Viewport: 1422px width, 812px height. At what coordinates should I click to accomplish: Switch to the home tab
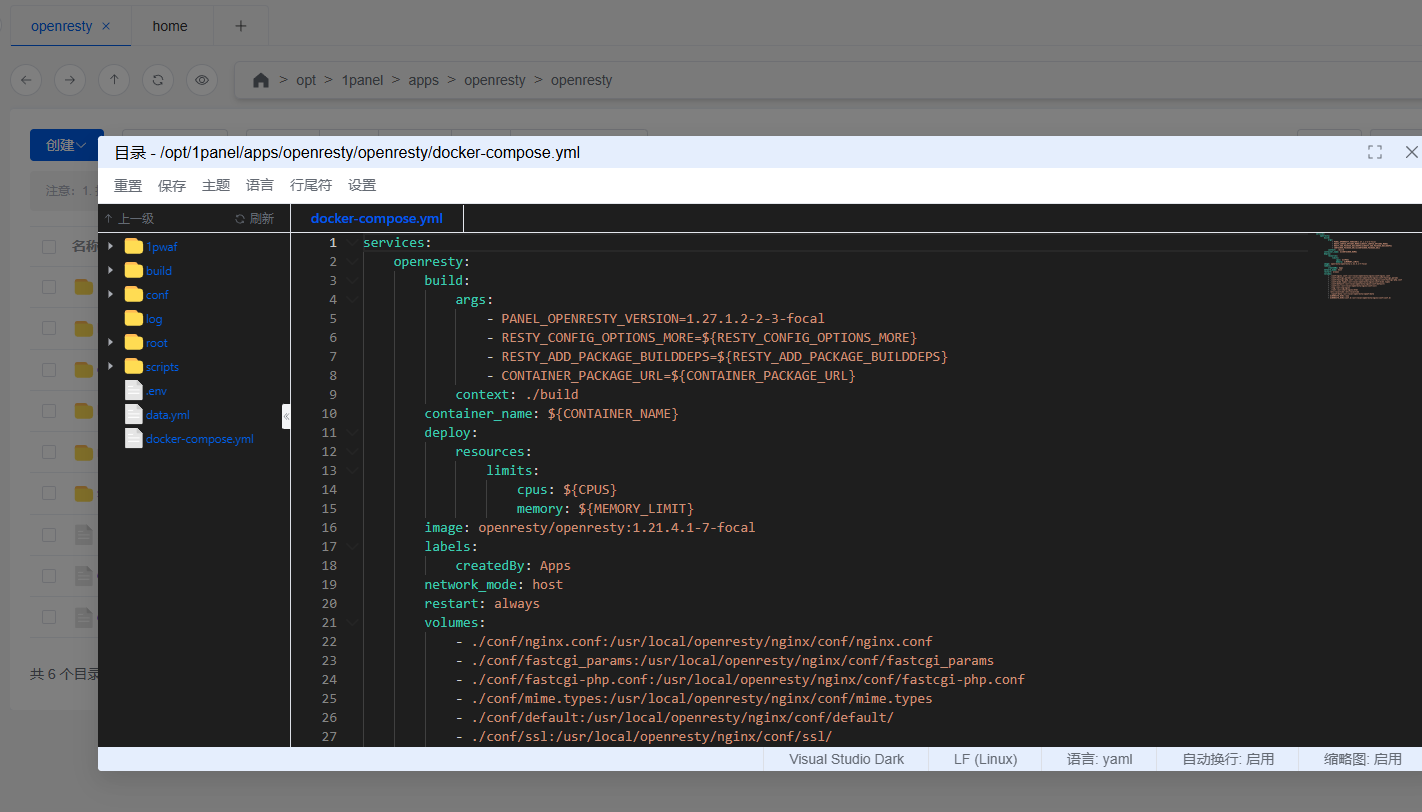tap(170, 26)
